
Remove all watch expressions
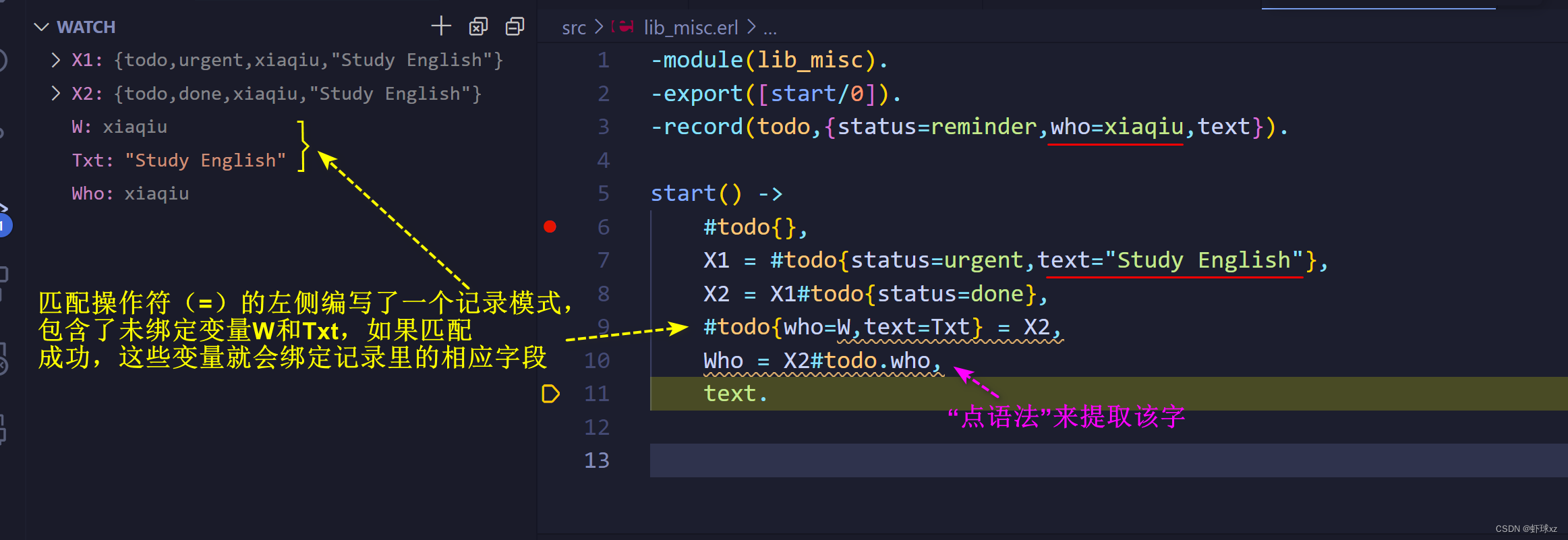(x=478, y=26)
